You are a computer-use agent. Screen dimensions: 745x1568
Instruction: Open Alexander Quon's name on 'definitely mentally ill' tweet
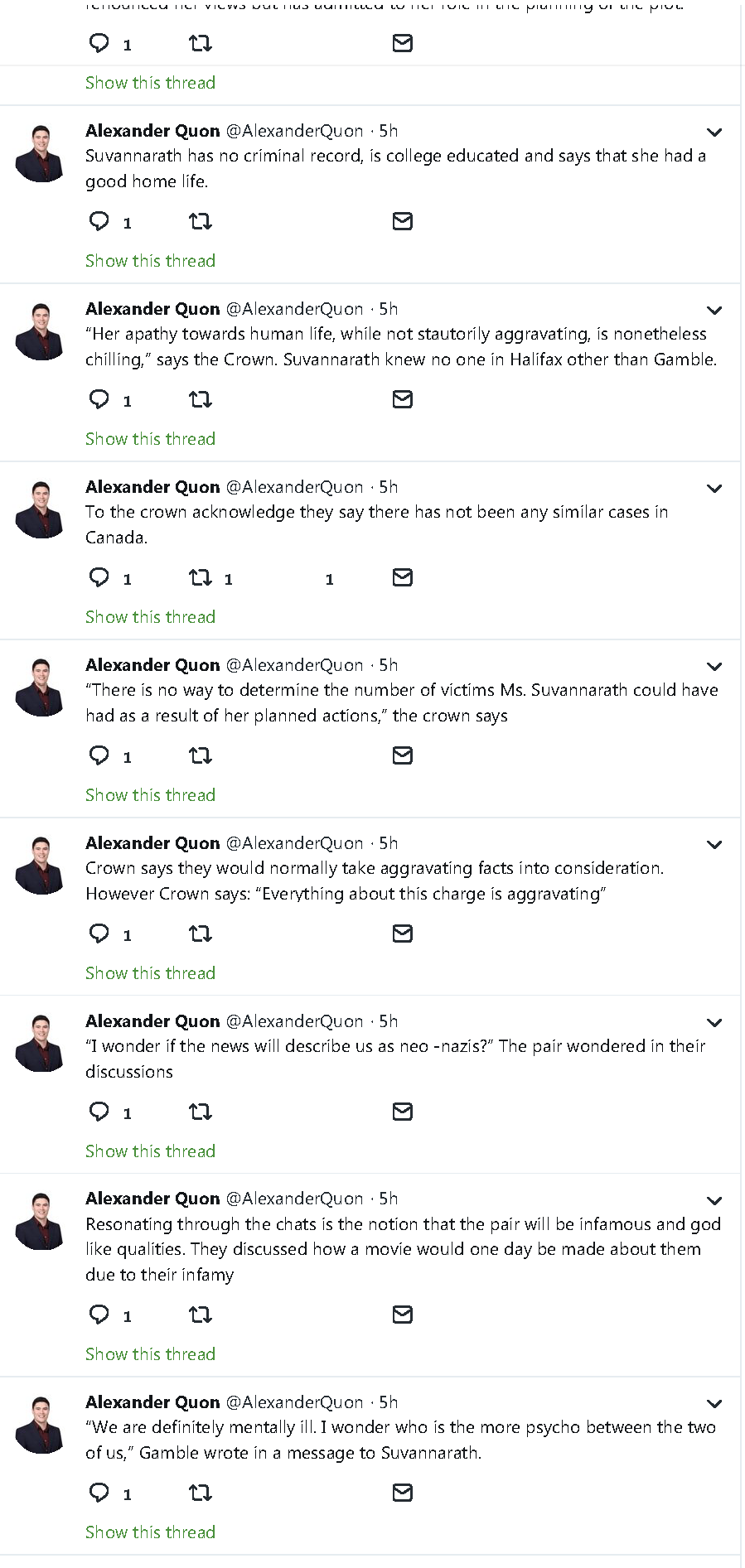(152, 1402)
